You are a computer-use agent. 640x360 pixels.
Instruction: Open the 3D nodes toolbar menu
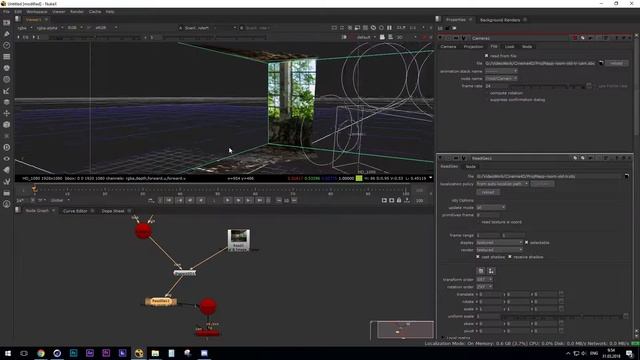[x=7, y=125]
